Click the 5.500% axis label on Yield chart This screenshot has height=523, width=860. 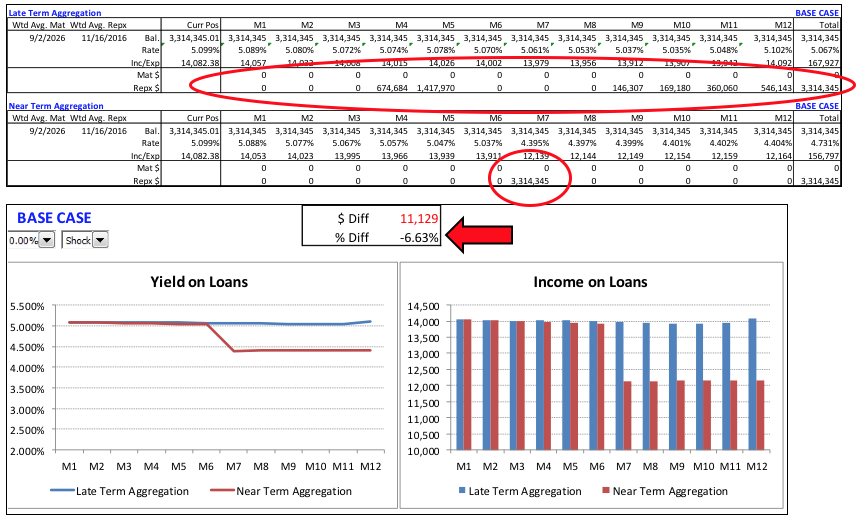pyautogui.click(x=27, y=306)
